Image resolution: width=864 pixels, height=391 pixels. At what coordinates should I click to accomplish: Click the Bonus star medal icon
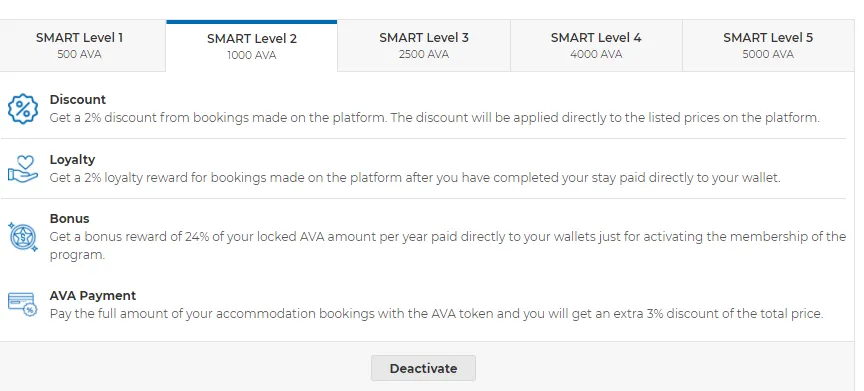pyautogui.click(x=23, y=237)
